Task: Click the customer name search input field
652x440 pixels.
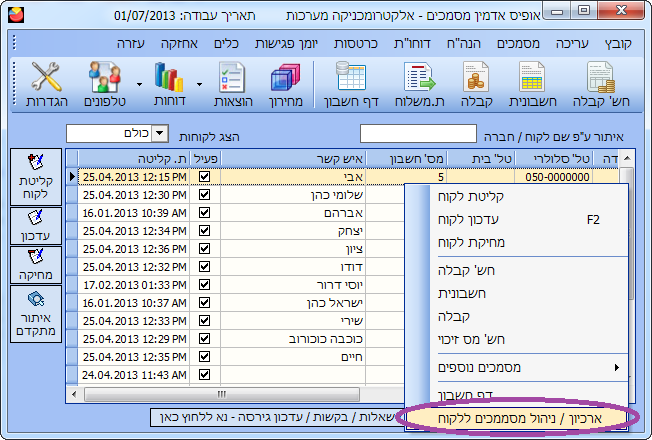Action: point(418,134)
